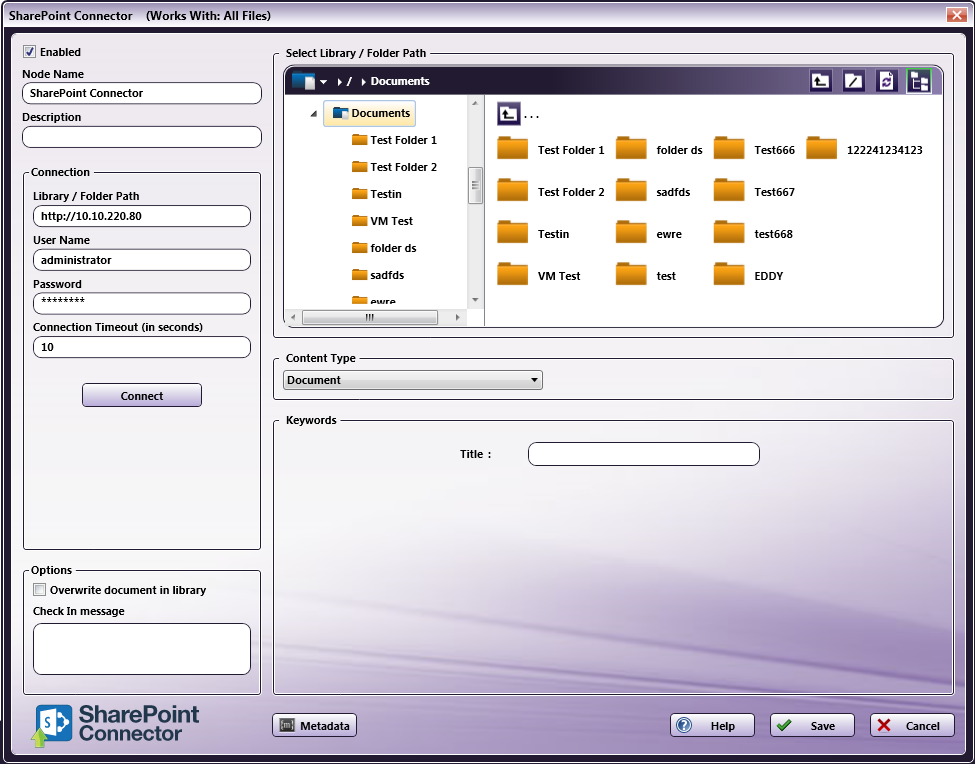The height and width of the screenshot is (764, 975).
Task: Open the ewre folder icon in grid
Action: tap(631, 234)
